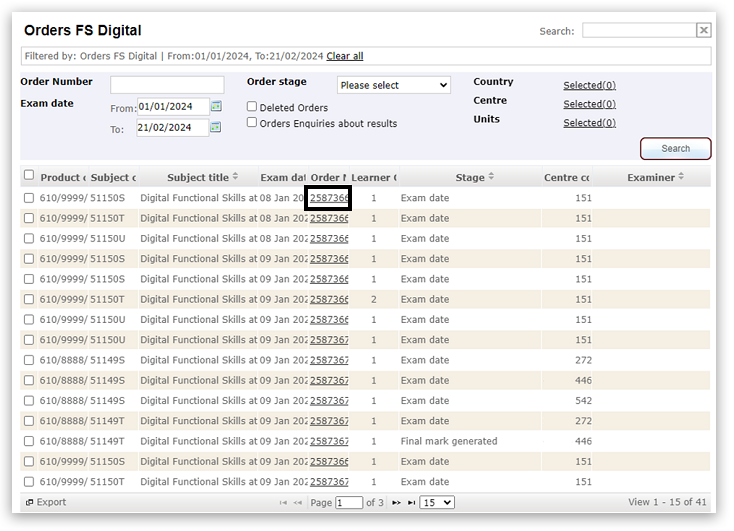Click the Clear all filter link
734x531 pixels.
point(344,56)
